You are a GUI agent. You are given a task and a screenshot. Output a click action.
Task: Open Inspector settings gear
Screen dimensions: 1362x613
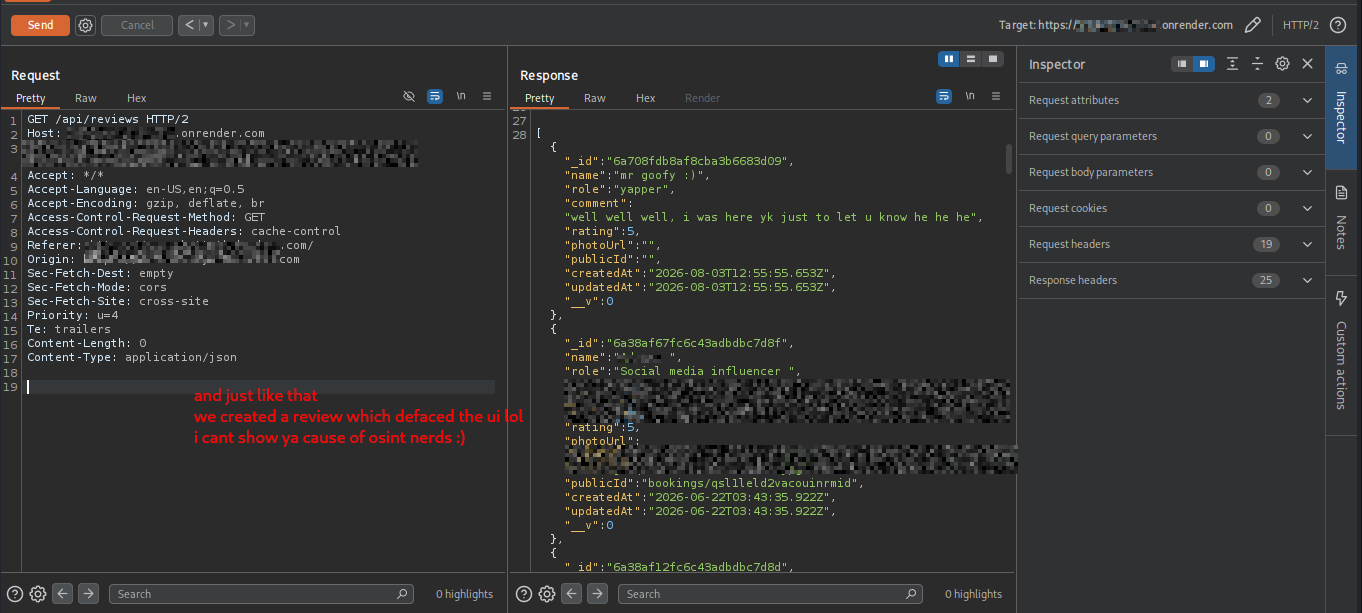click(x=1282, y=64)
